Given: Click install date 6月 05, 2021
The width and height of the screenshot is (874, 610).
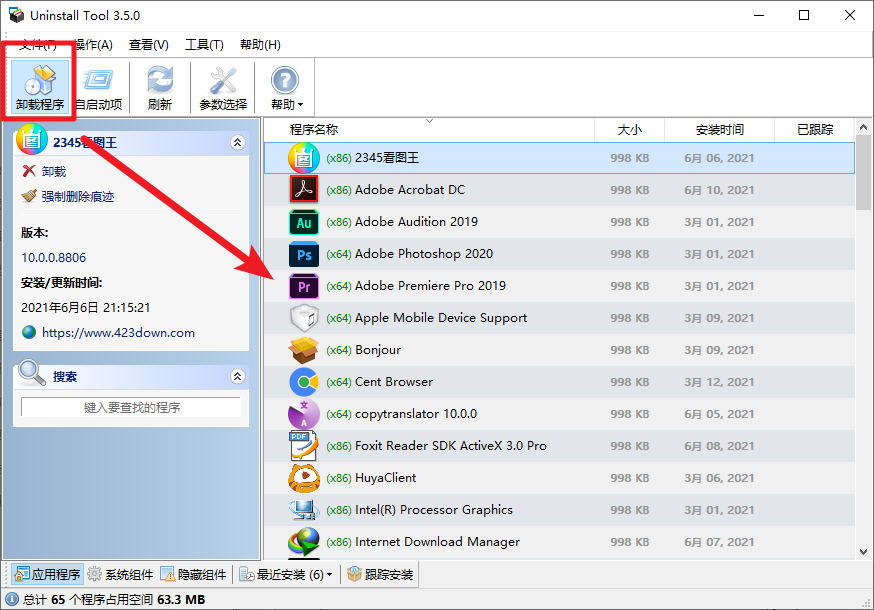Looking at the screenshot, I should [718, 414].
